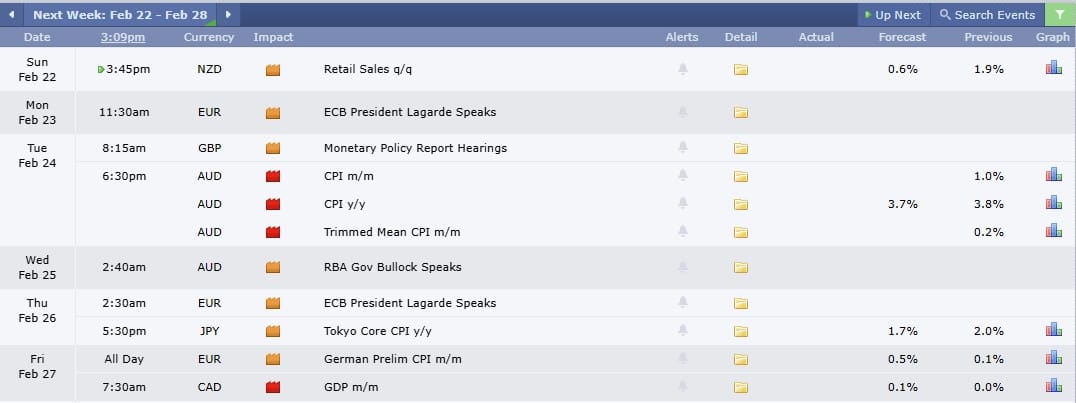Open graph for Tokyo Core CPI y/y
Screen dimensions: 1076x403
coord(1053,330)
